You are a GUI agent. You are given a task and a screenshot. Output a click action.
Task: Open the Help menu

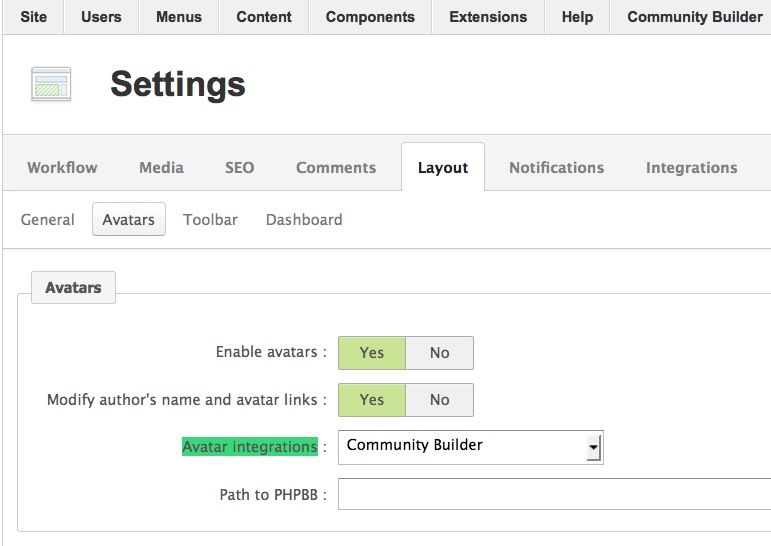pos(577,17)
